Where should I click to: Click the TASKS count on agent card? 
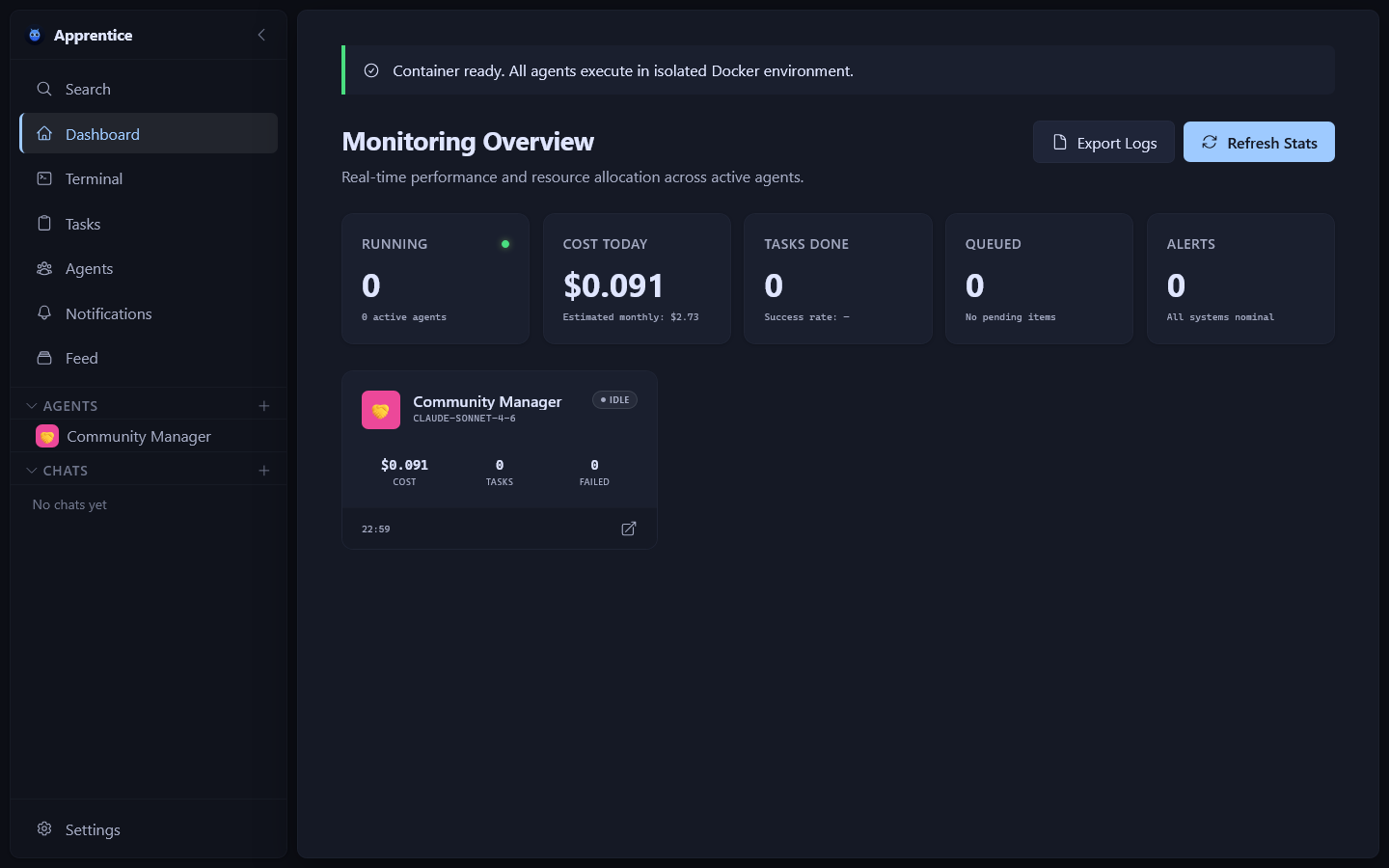click(x=500, y=465)
